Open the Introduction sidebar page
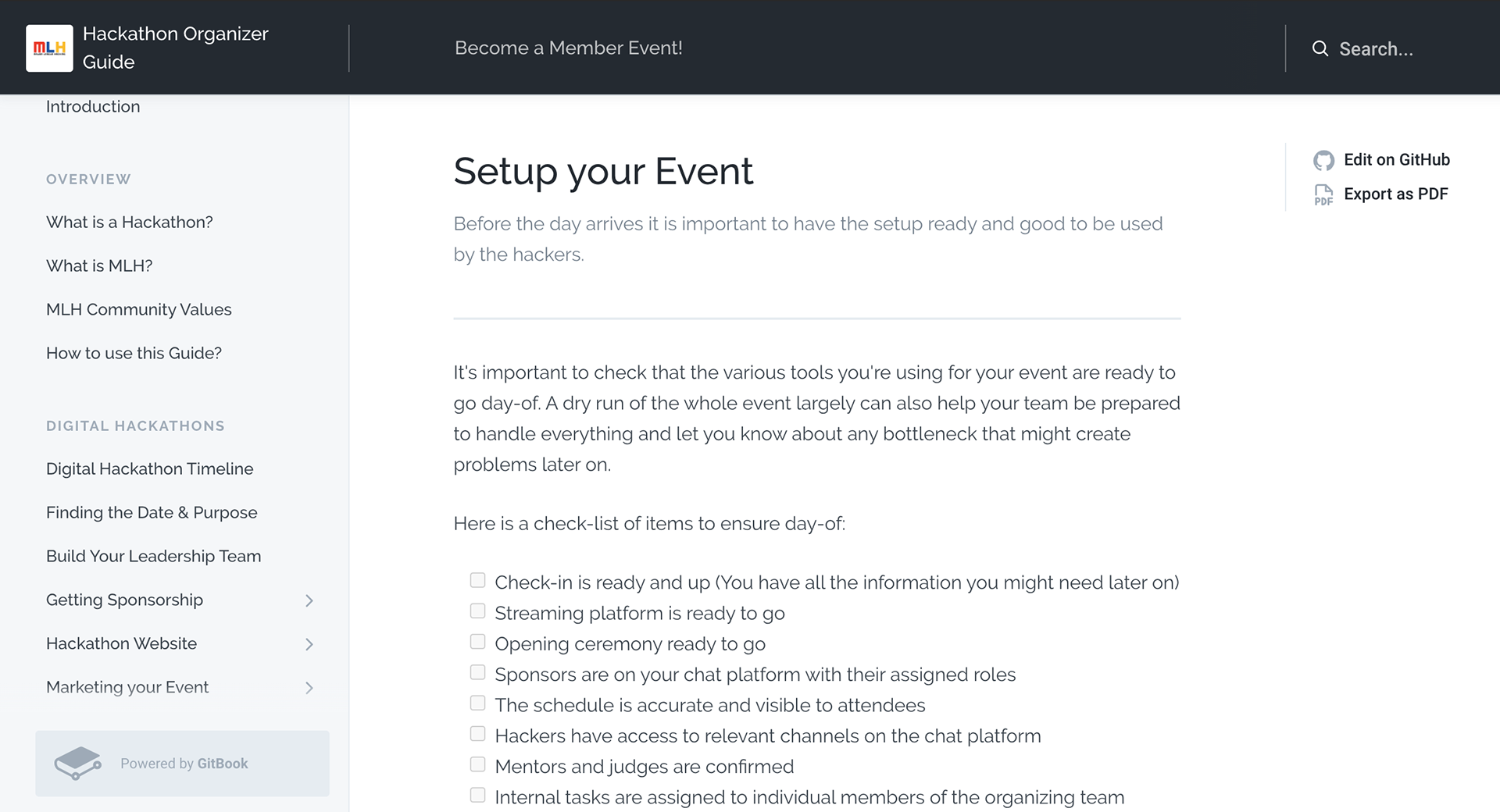This screenshot has height=812, width=1500. (x=93, y=106)
